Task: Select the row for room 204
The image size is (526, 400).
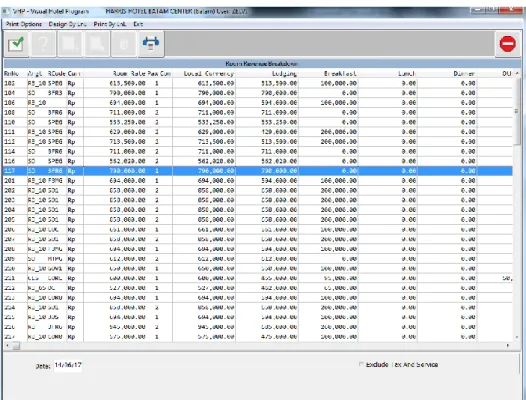Action: (258, 210)
